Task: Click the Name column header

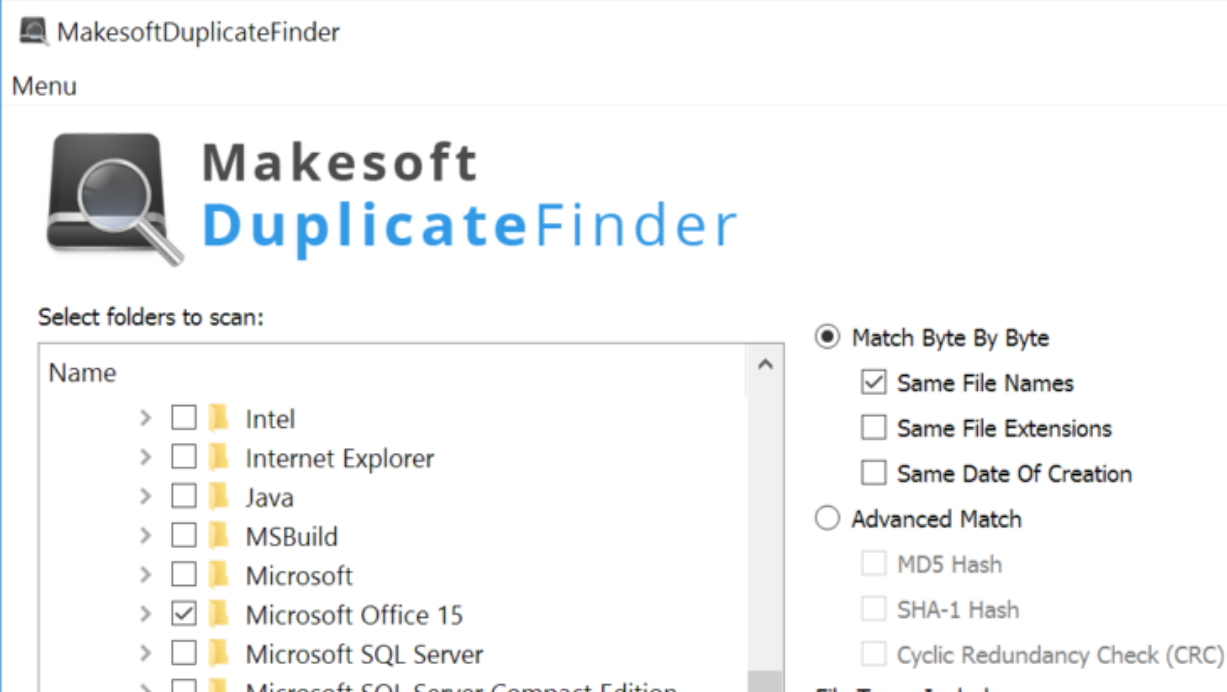Action: [82, 372]
